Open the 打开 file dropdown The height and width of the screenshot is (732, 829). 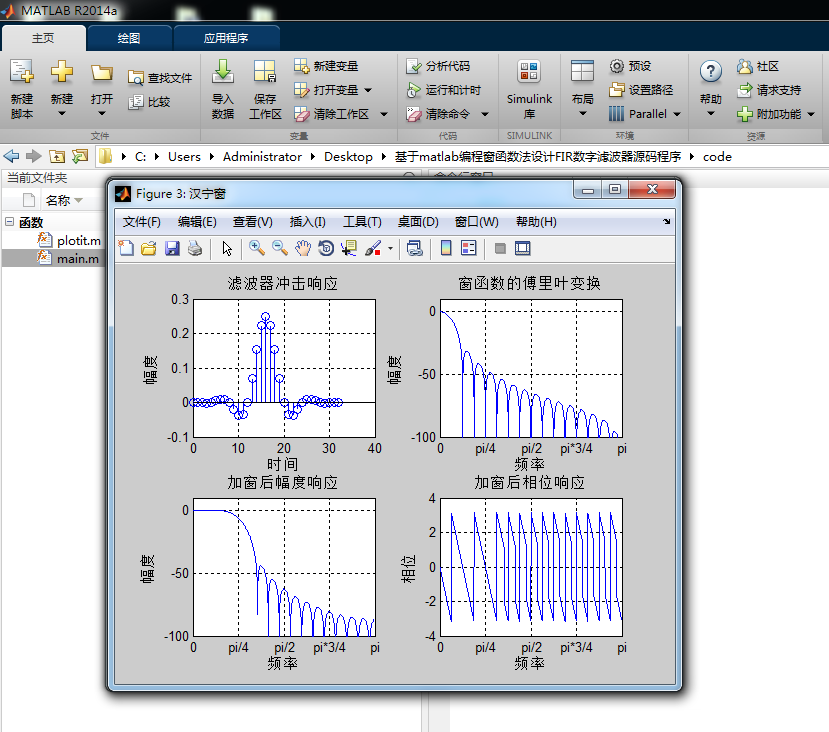click(102, 89)
